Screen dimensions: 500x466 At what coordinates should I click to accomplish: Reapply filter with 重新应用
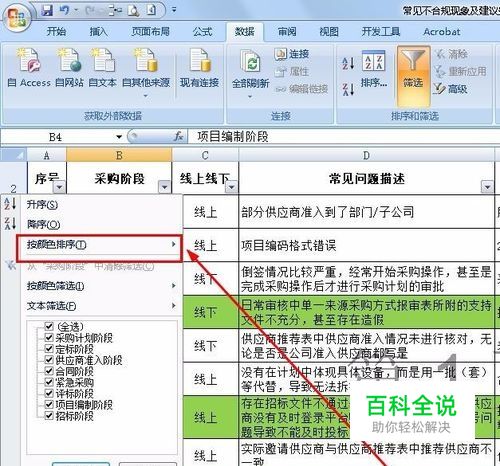click(x=460, y=71)
